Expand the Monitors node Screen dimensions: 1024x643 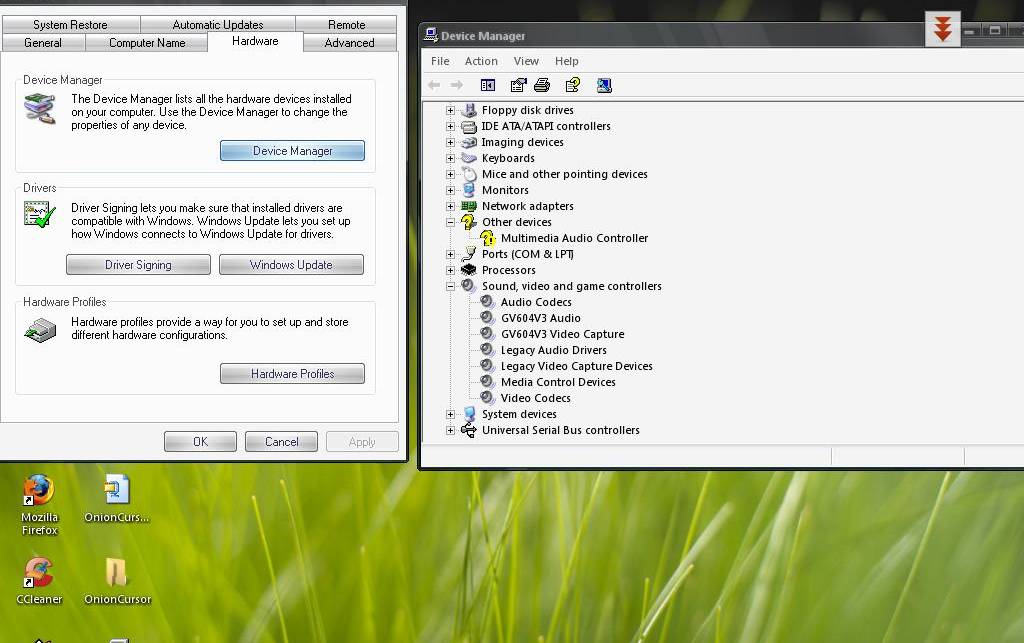coord(451,190)
